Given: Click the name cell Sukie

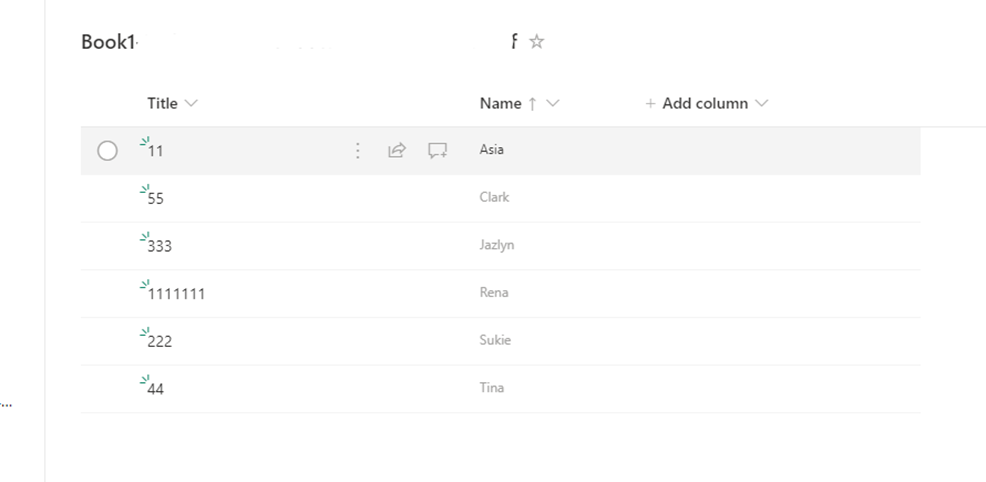Looking at the screenshot, I should coord(495,340).
